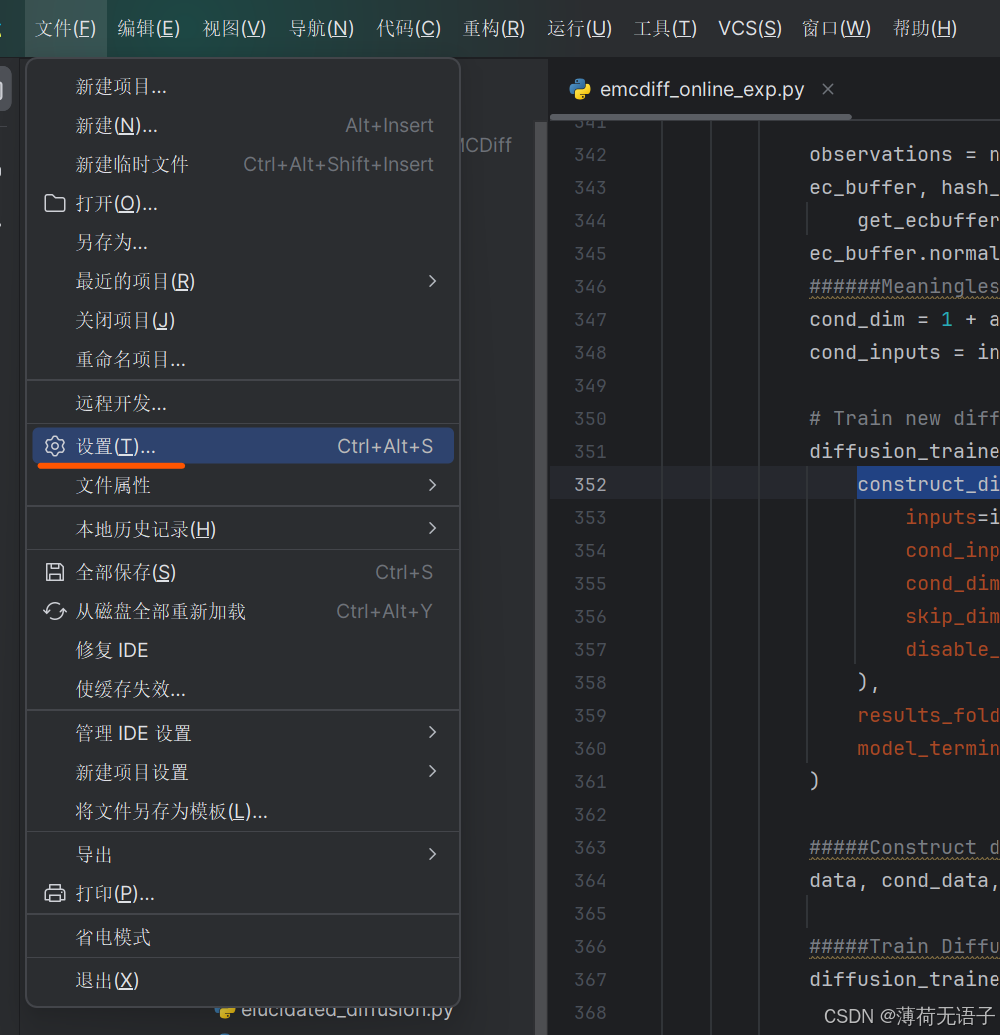Viewport: 1000px width, 1035px height.
Task: Select 使缓存失效... menu entry
Action: pyautogui.click(x=243, y=689)
